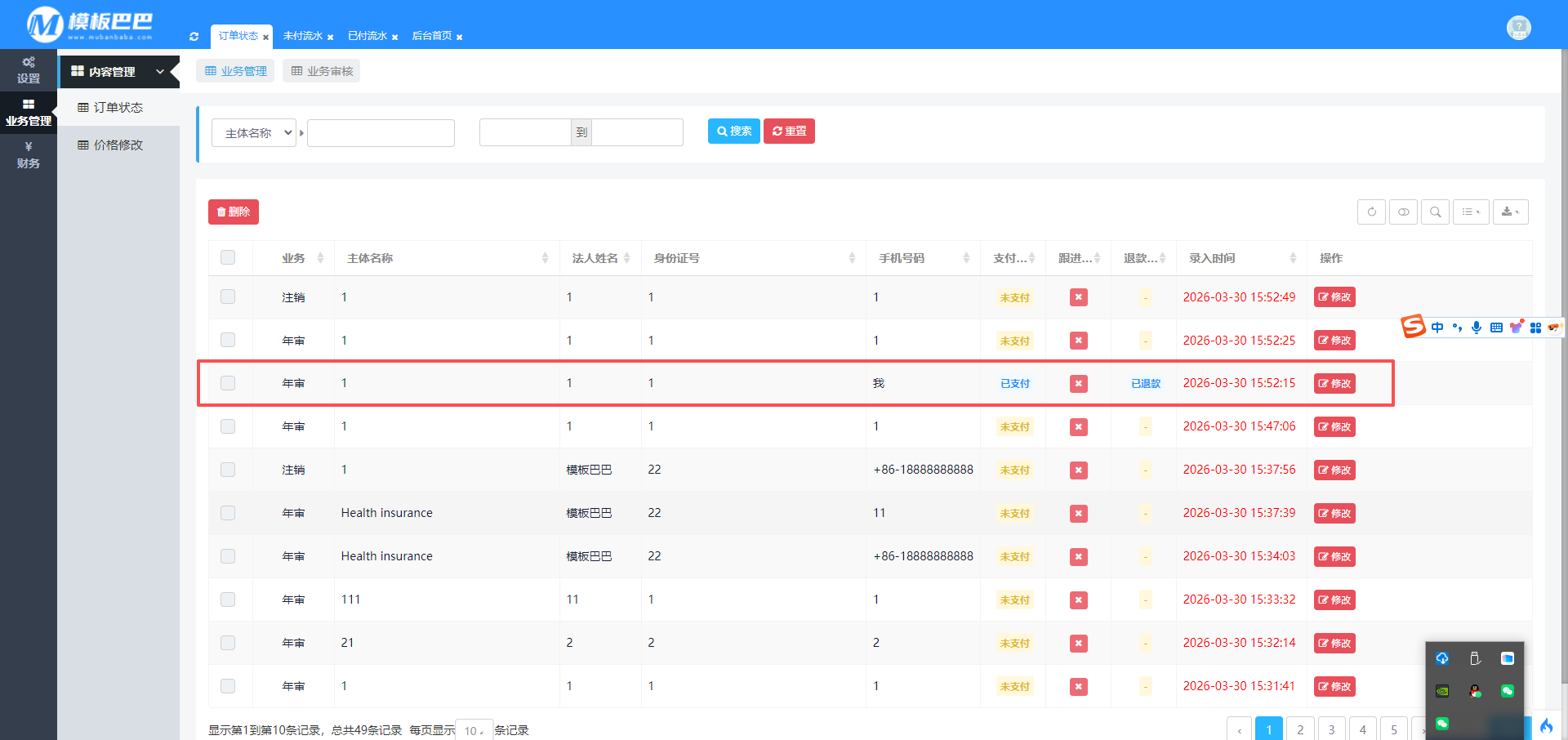Open the columns list dropdown button
The height and width of the screenshot is (740, 1568).
coord(1470,212)
